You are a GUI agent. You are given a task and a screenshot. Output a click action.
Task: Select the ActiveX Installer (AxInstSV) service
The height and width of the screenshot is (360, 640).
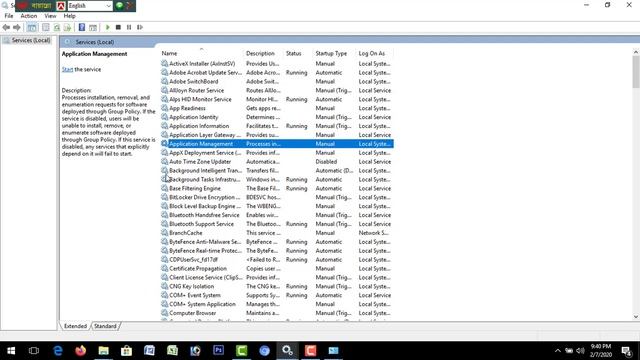pos(277,64)
